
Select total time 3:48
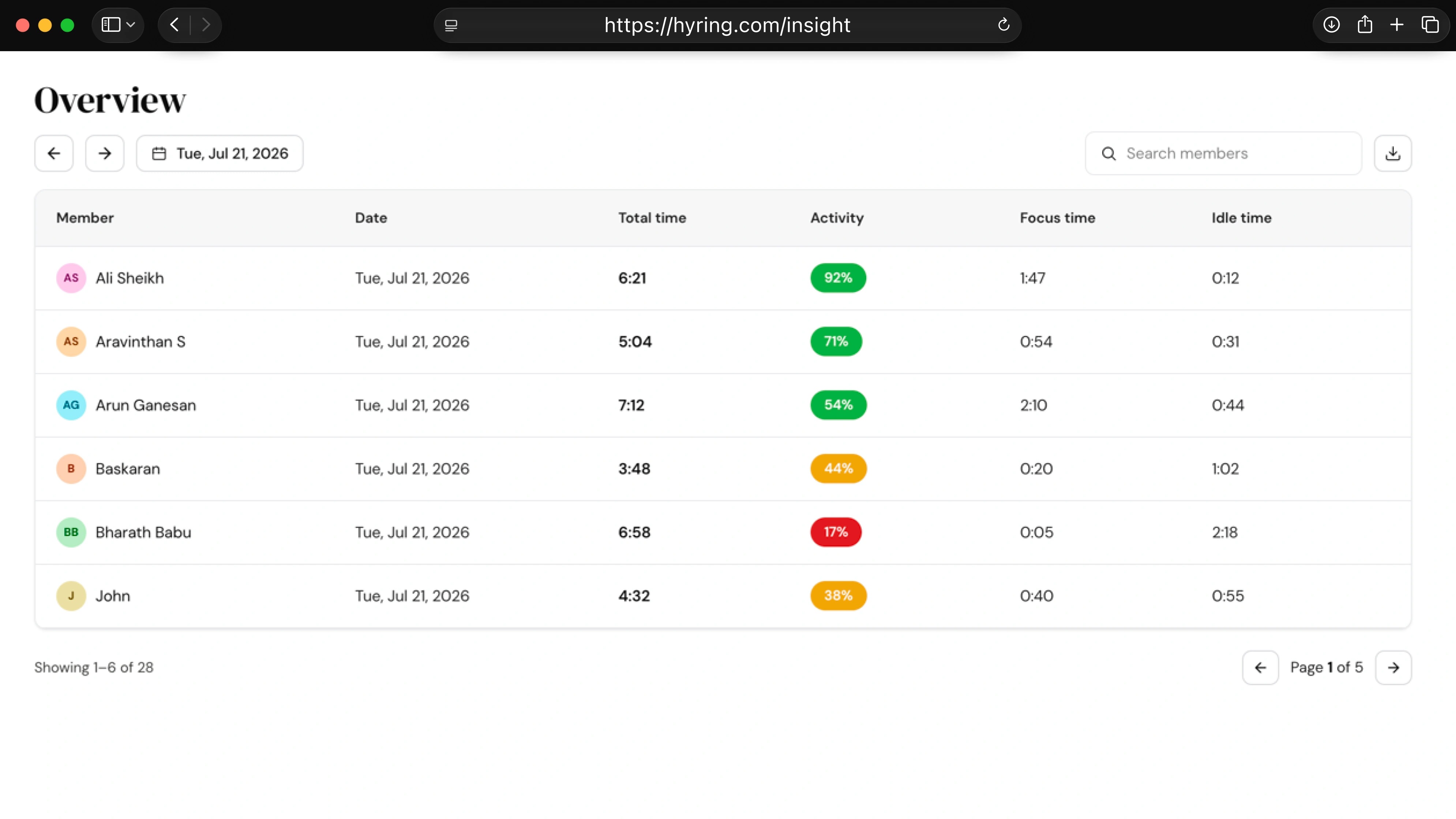[x=634, y=469]
